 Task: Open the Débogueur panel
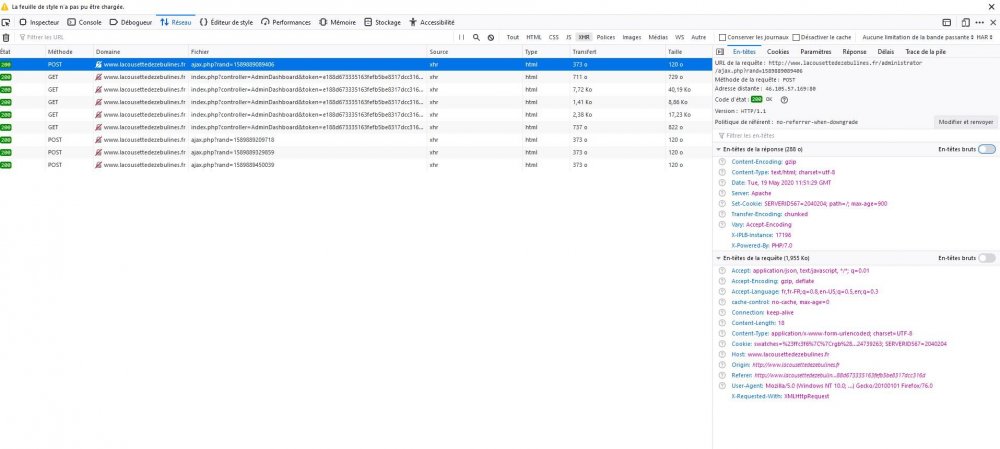coord(131,22)
